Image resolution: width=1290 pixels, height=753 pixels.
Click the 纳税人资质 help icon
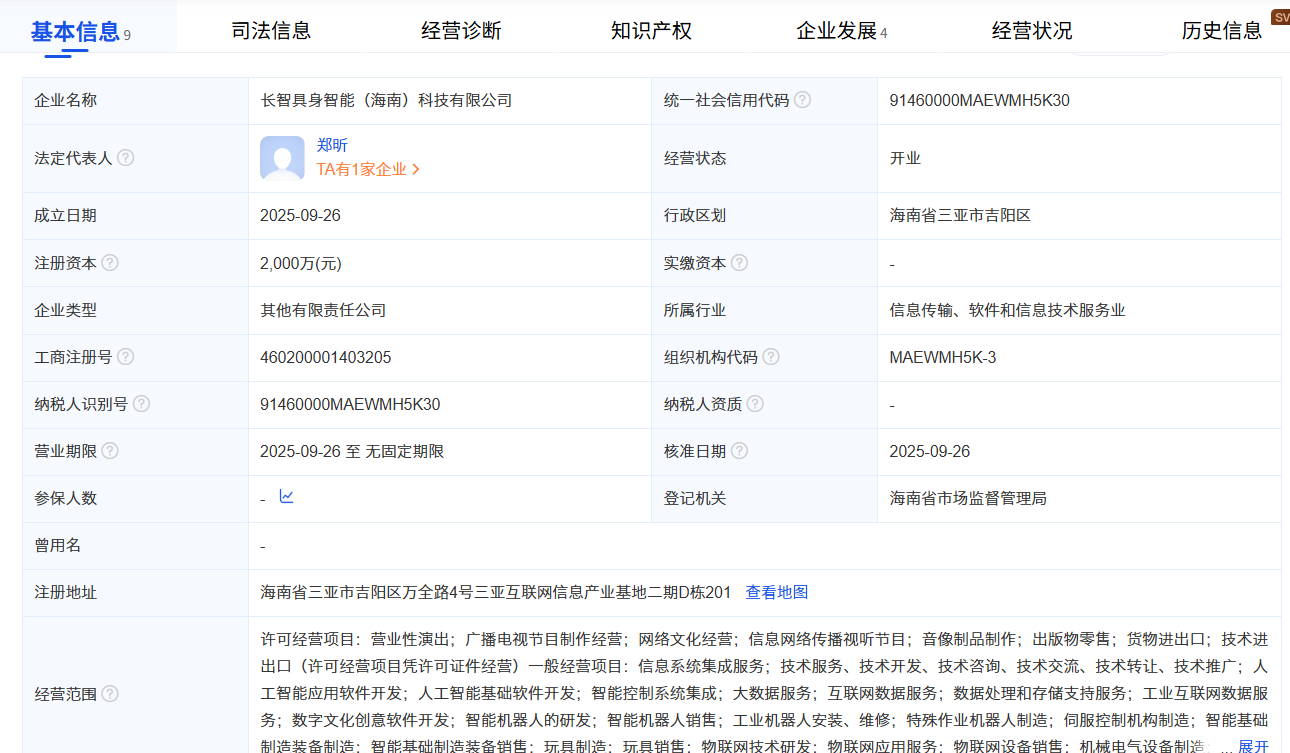(756, 403)
